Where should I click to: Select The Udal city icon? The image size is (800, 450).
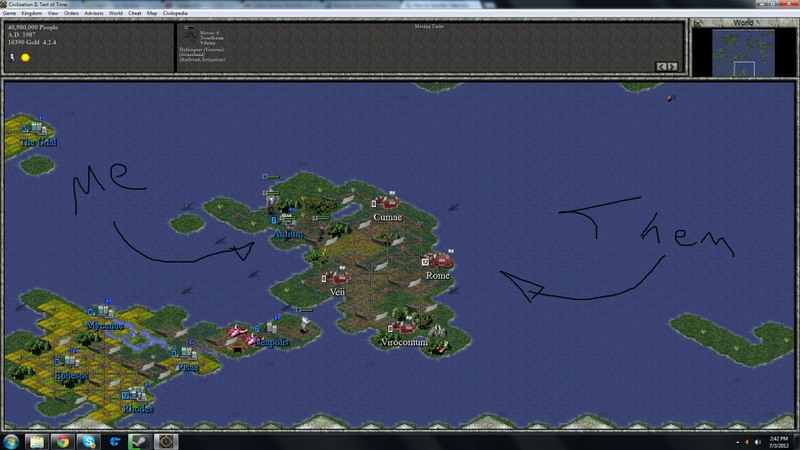click(x=34, y=127)
